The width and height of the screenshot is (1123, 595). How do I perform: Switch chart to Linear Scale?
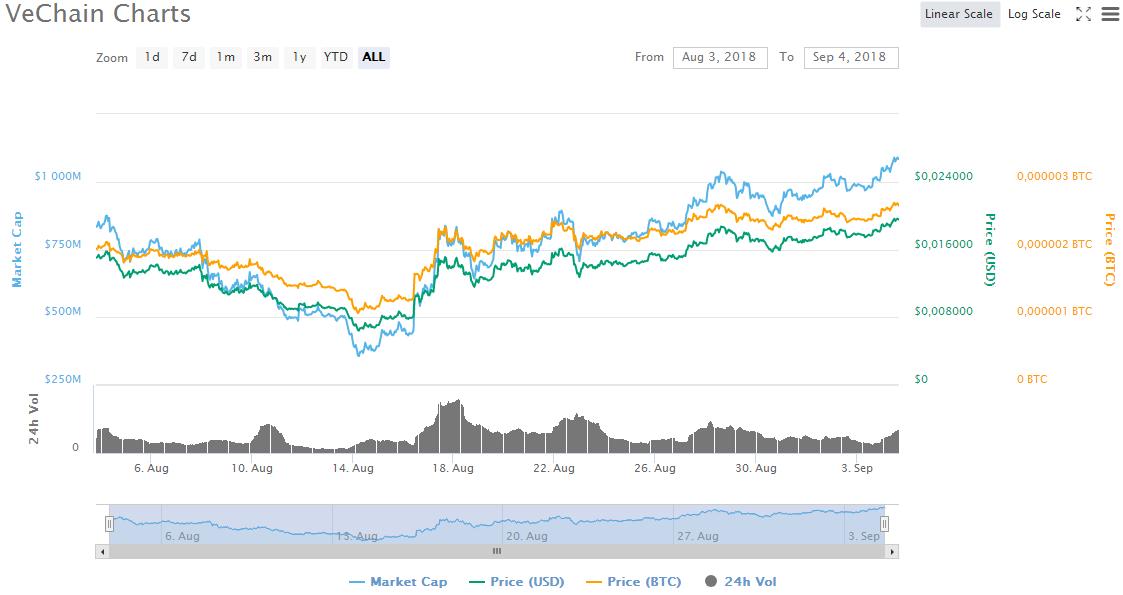[x=959, y=14]
